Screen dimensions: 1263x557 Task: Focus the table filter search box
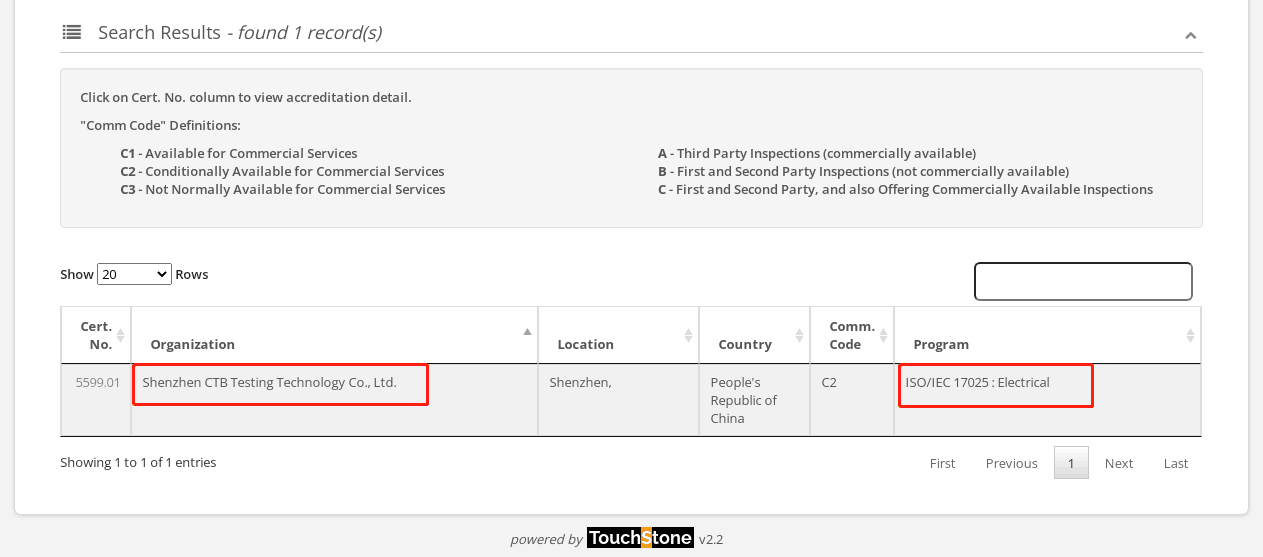coord(1083,281)
